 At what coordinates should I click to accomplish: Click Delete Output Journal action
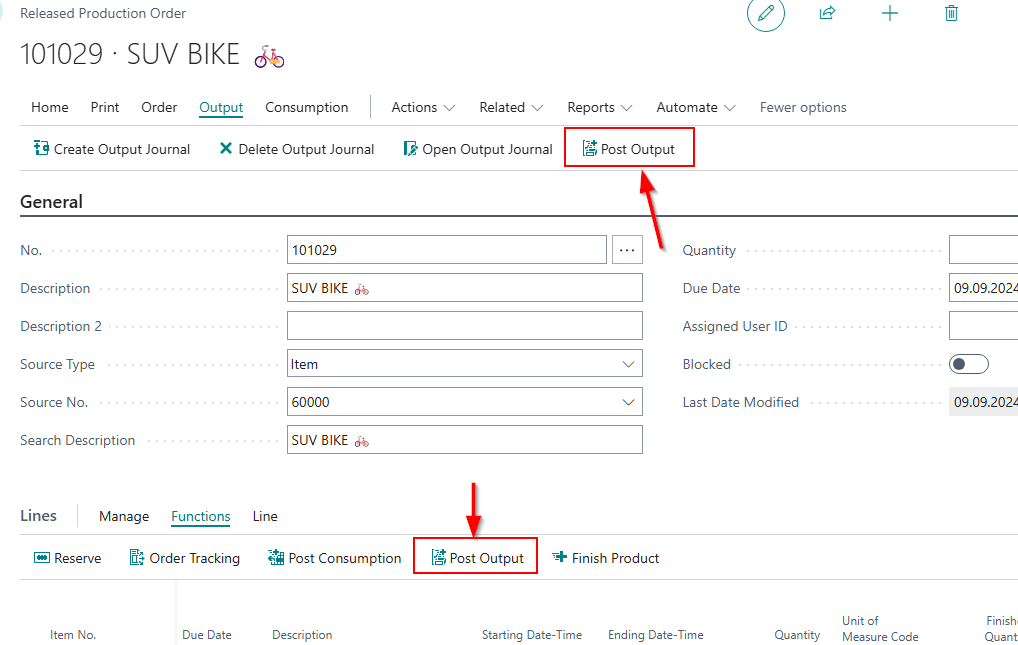tap(296, 149)
